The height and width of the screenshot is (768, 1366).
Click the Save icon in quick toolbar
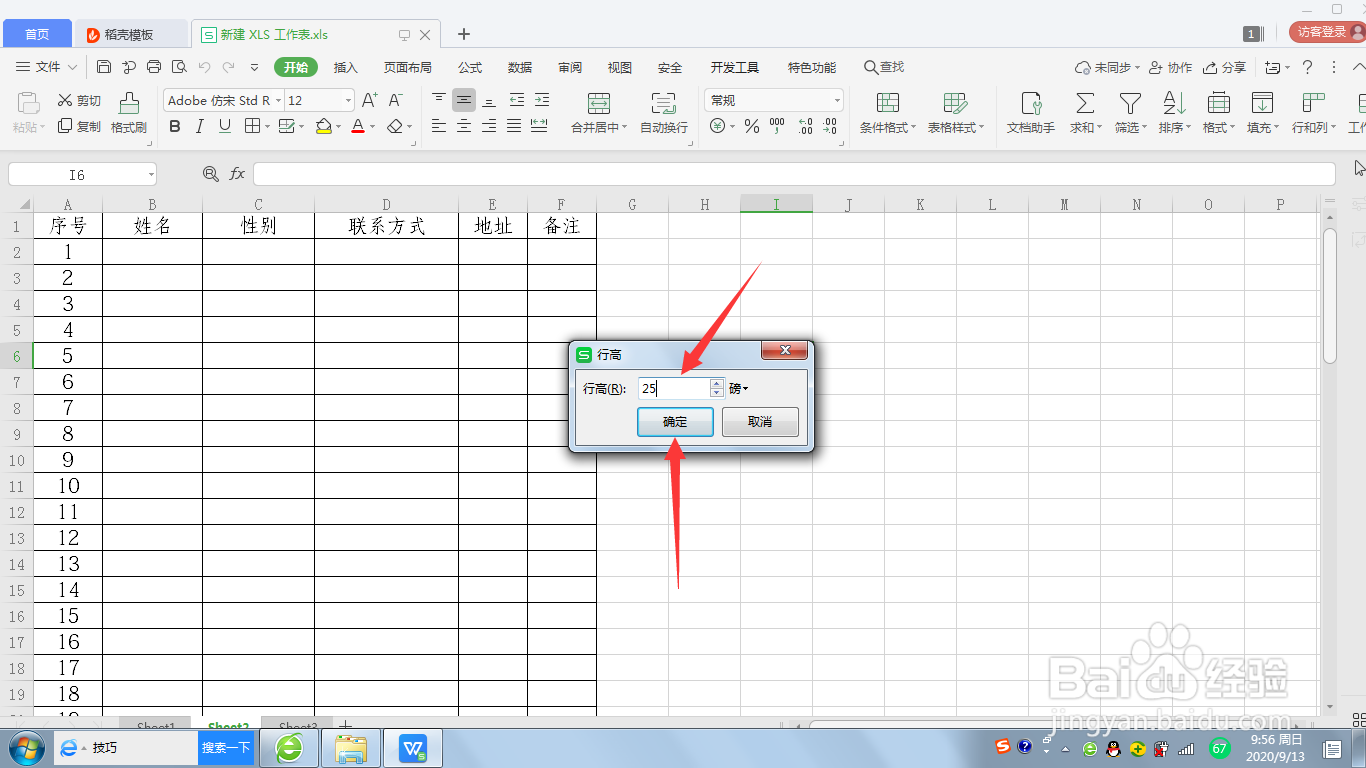(104, 67)
